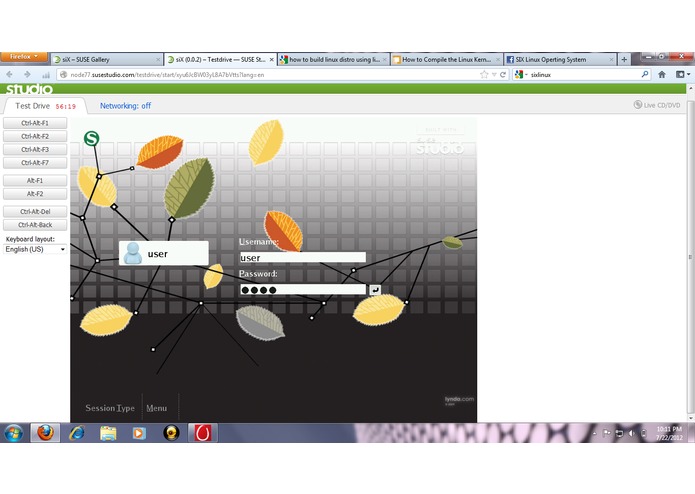Open the Session Type menu
The width and height of the screenshot is (695, 494).
[110, 408]
